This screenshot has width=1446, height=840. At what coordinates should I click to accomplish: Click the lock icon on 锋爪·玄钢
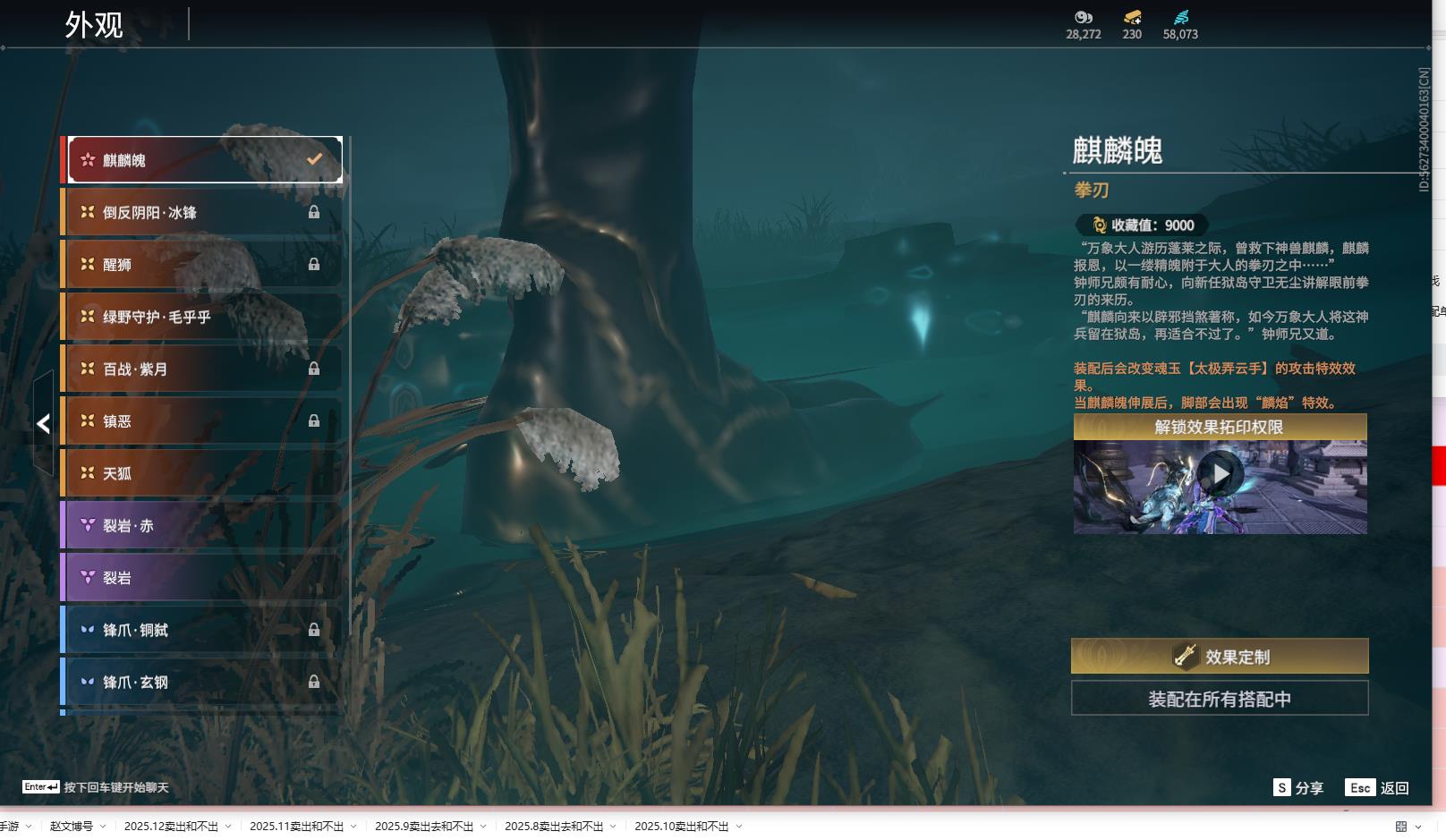click(x=314, y=682)
